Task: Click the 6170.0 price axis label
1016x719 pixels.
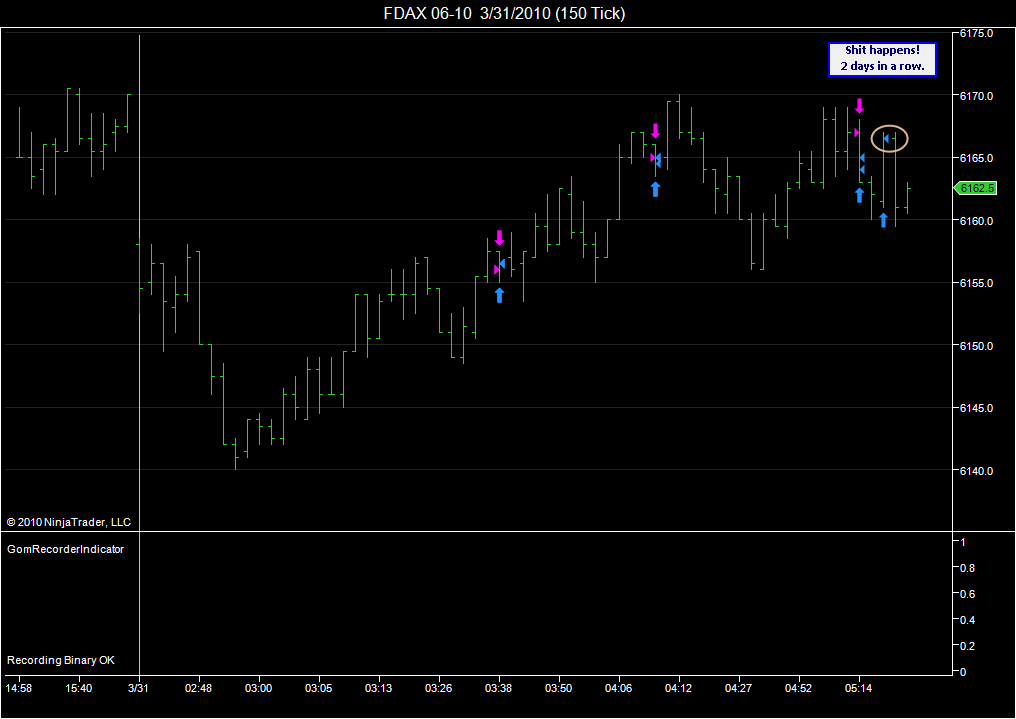Action: 976,96
